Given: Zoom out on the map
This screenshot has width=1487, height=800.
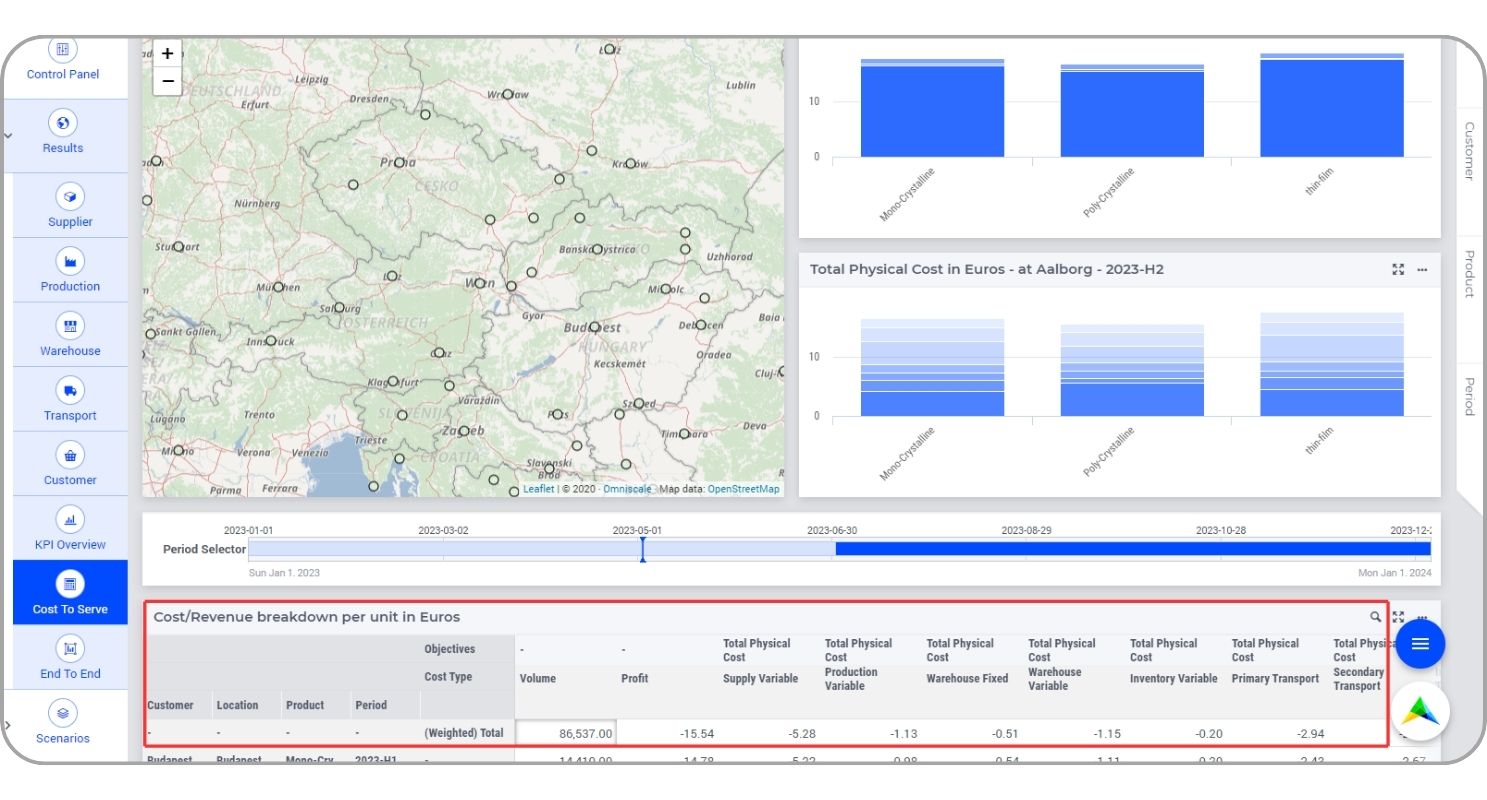Looking at the screenshot, I should click(x=167, y=81).
